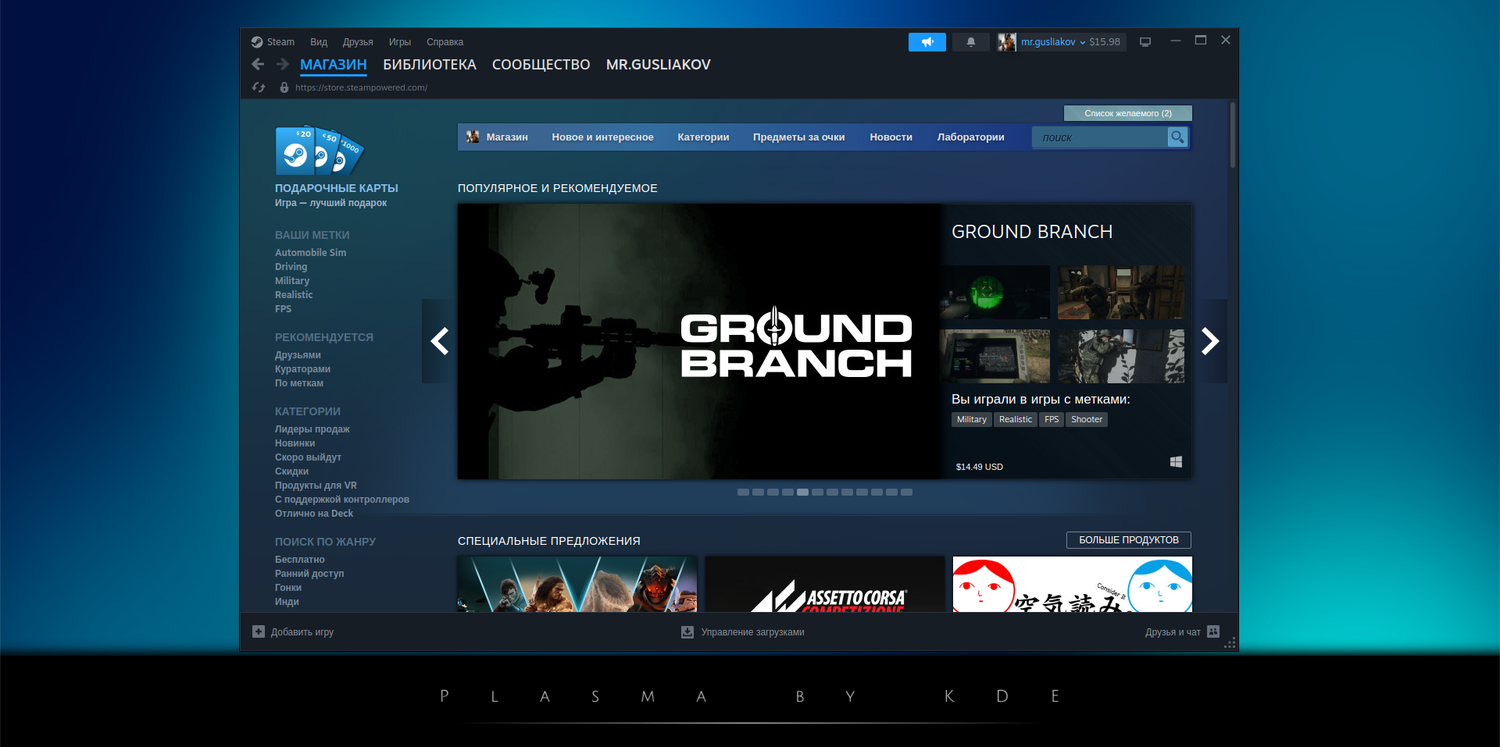Click the magnifier search button
The width and height of the screenshot is (1500, 747).
1178,137
